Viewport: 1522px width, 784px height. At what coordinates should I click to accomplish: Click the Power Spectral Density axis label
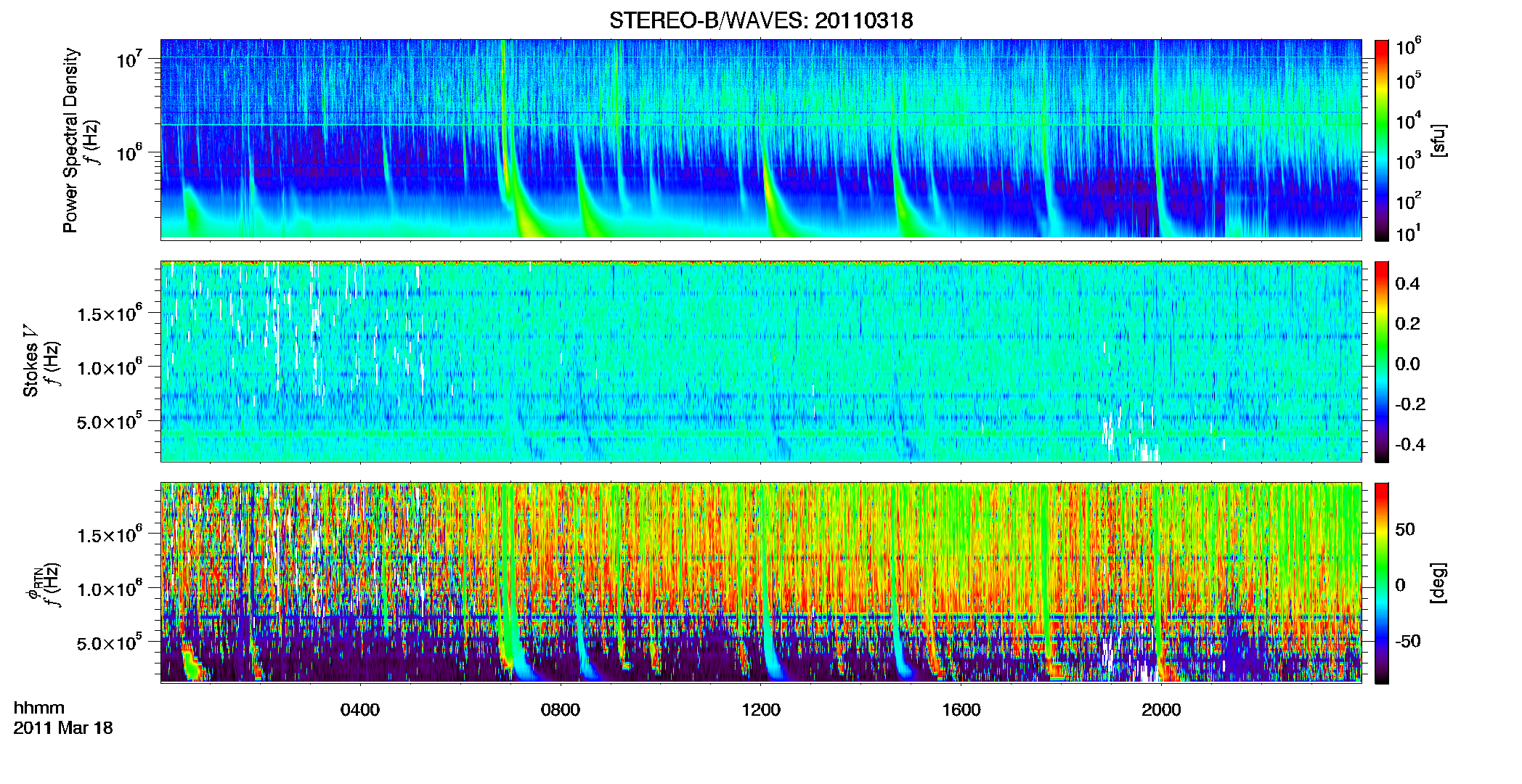tap(70, 140)
